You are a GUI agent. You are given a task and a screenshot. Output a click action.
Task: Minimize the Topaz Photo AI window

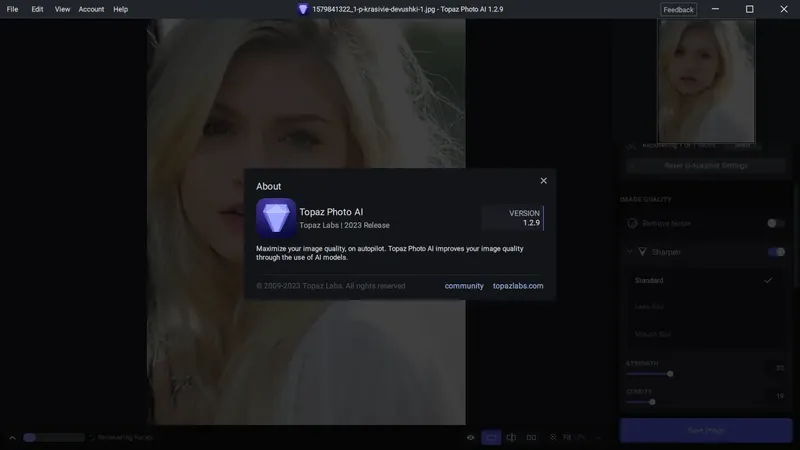pyautogui.click(x=715, y=9)
